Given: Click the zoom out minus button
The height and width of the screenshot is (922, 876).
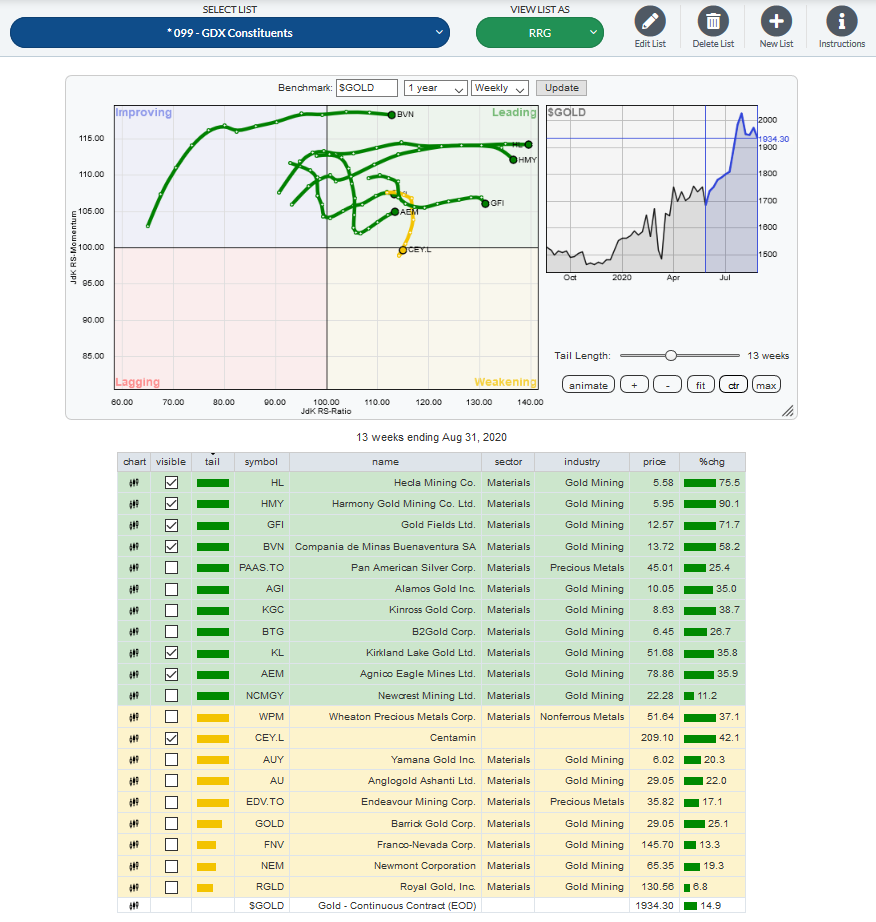Looking at the screenshot, I should click(x=667, y=385).
